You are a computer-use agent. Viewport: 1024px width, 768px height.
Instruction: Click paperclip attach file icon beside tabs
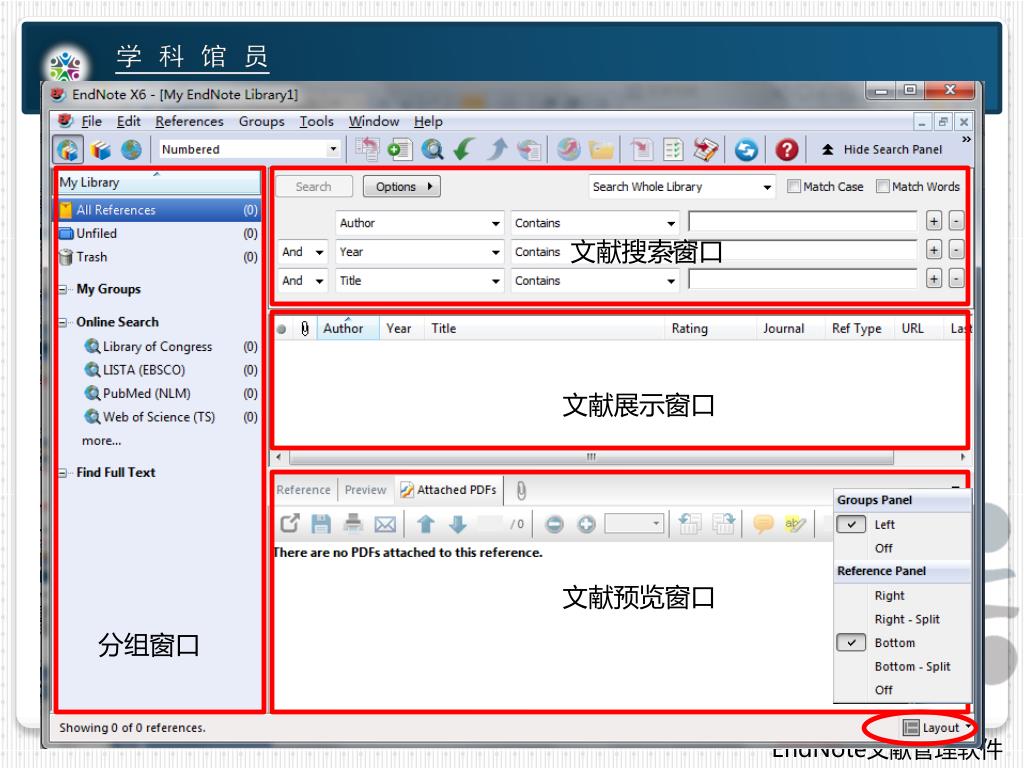point(520,490)
